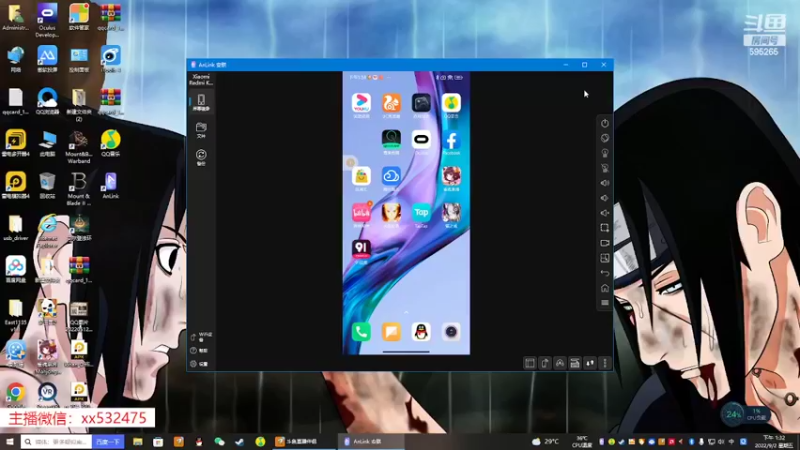Click the clock and date in taskbar

[774, 442]
